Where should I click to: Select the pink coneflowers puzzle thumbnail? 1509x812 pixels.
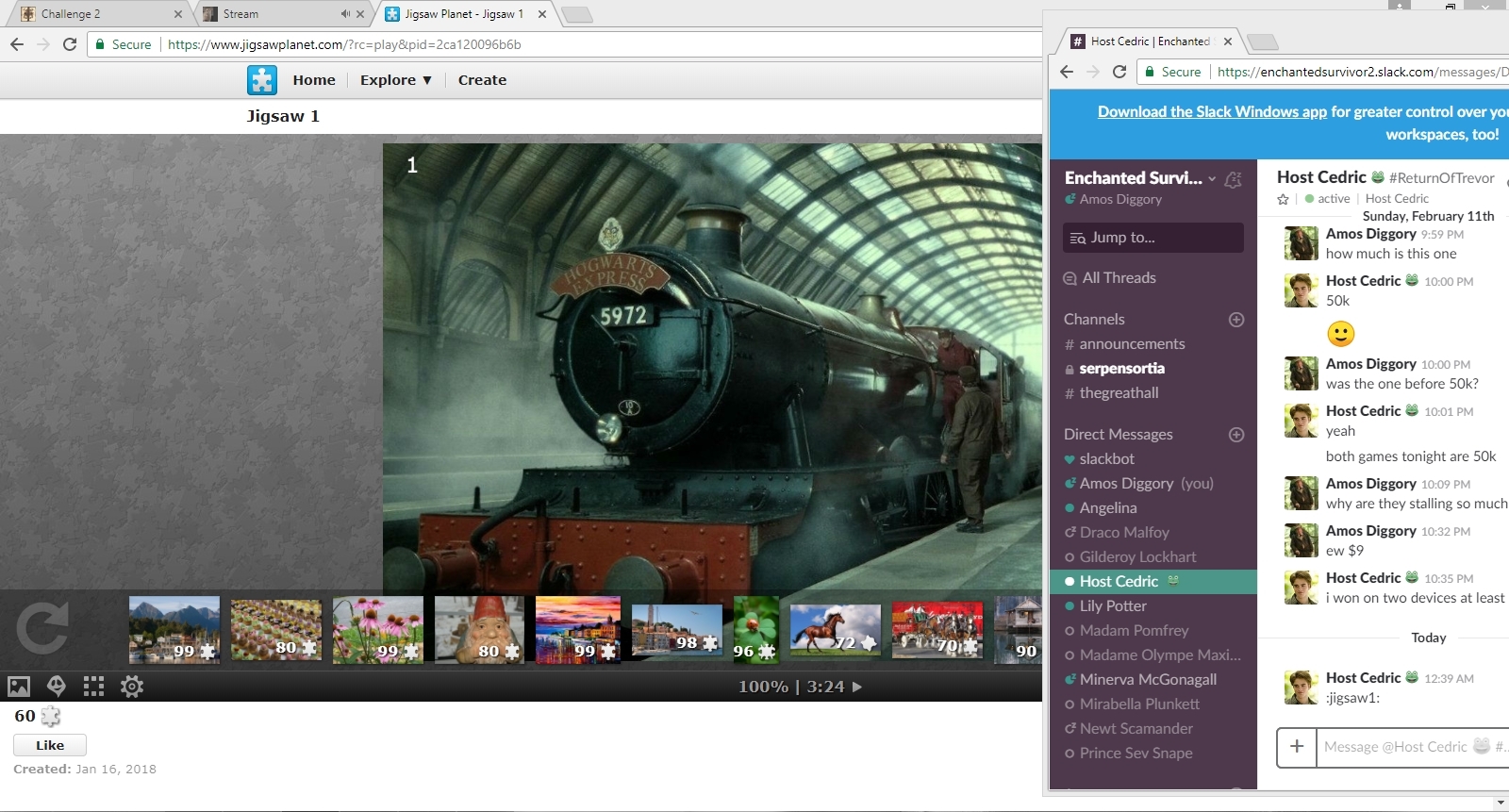tap(378, 629)
